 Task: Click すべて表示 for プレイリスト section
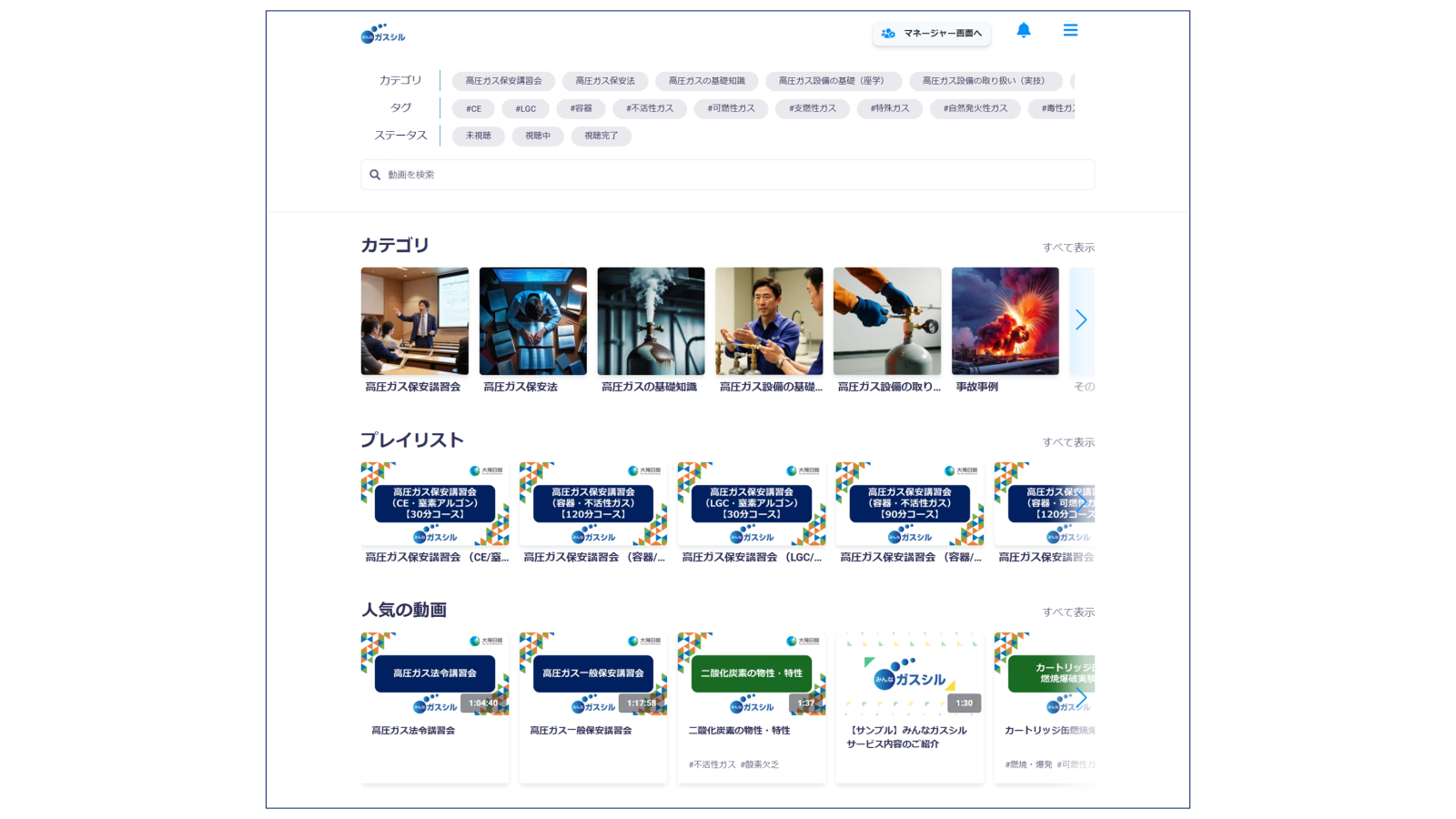tap(1069, 441)
